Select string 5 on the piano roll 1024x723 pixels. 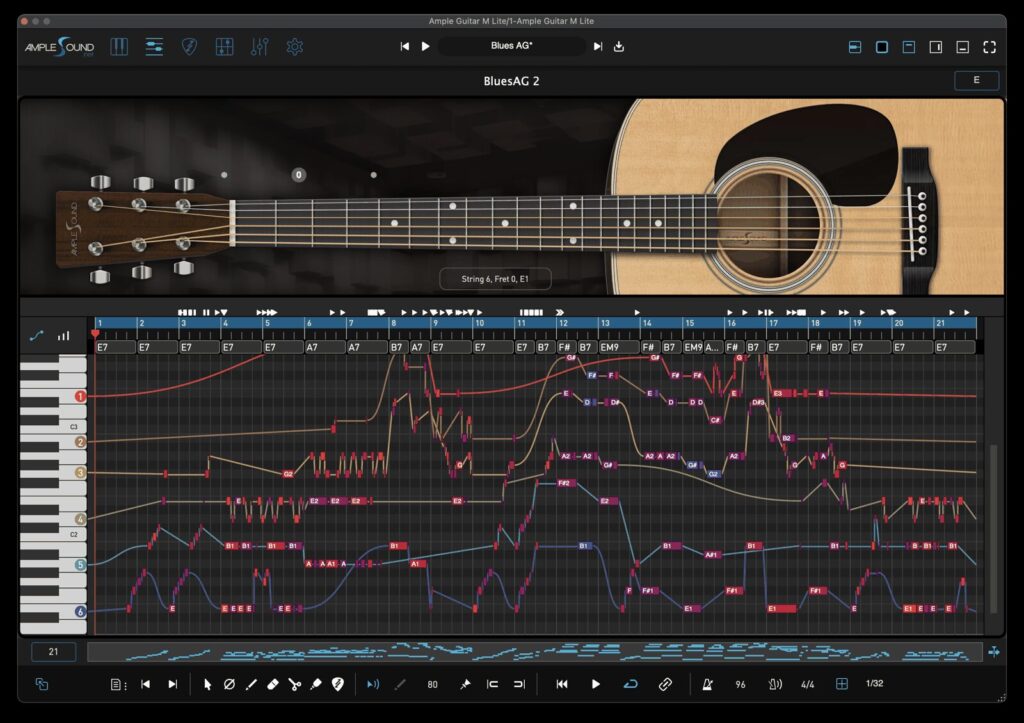tap(80, 564)
